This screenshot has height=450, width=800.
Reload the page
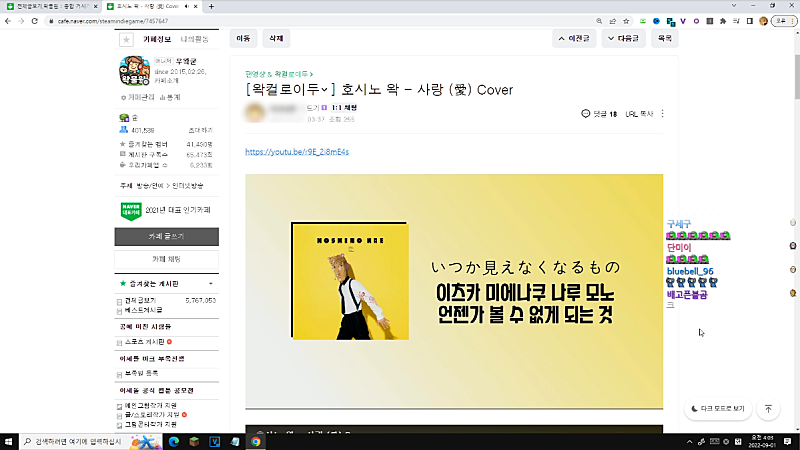pos(35,21)
